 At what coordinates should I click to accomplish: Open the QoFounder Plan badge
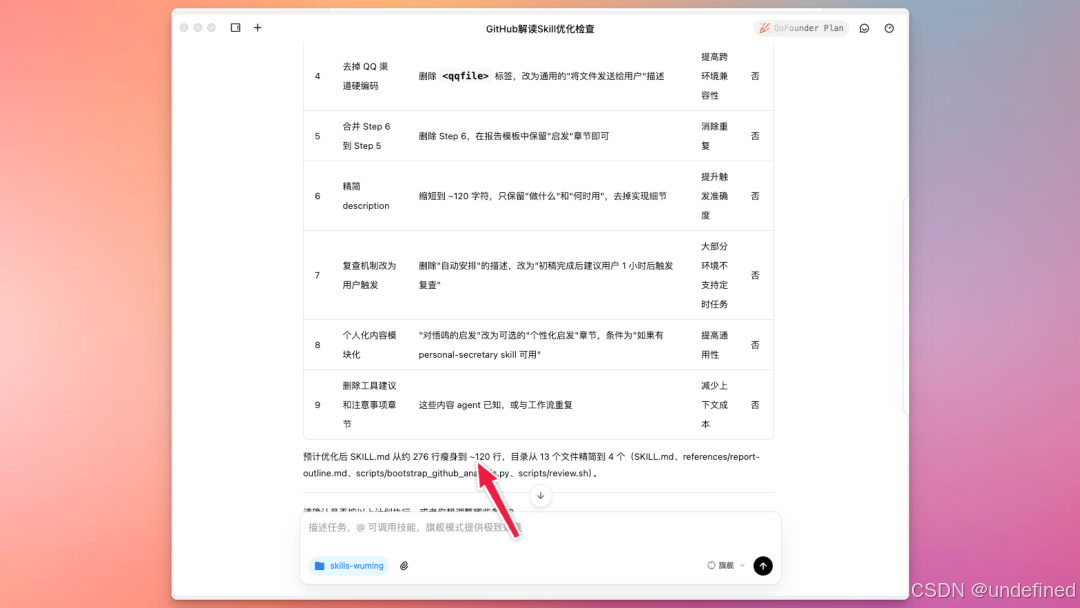801,28
